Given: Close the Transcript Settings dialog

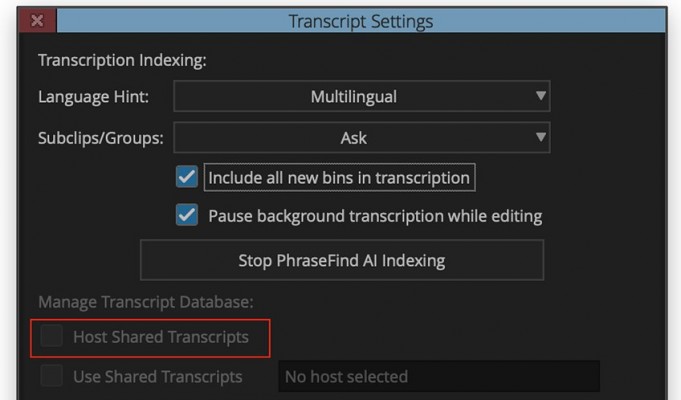Looking at the screenshot, I should point(37,21).
